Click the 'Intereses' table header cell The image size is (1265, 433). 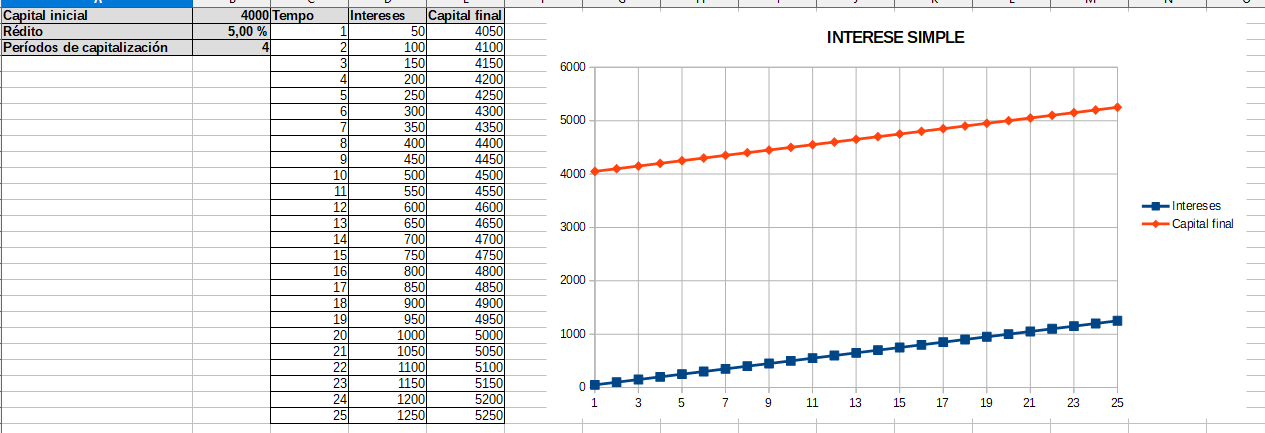(x=387, y=16)
